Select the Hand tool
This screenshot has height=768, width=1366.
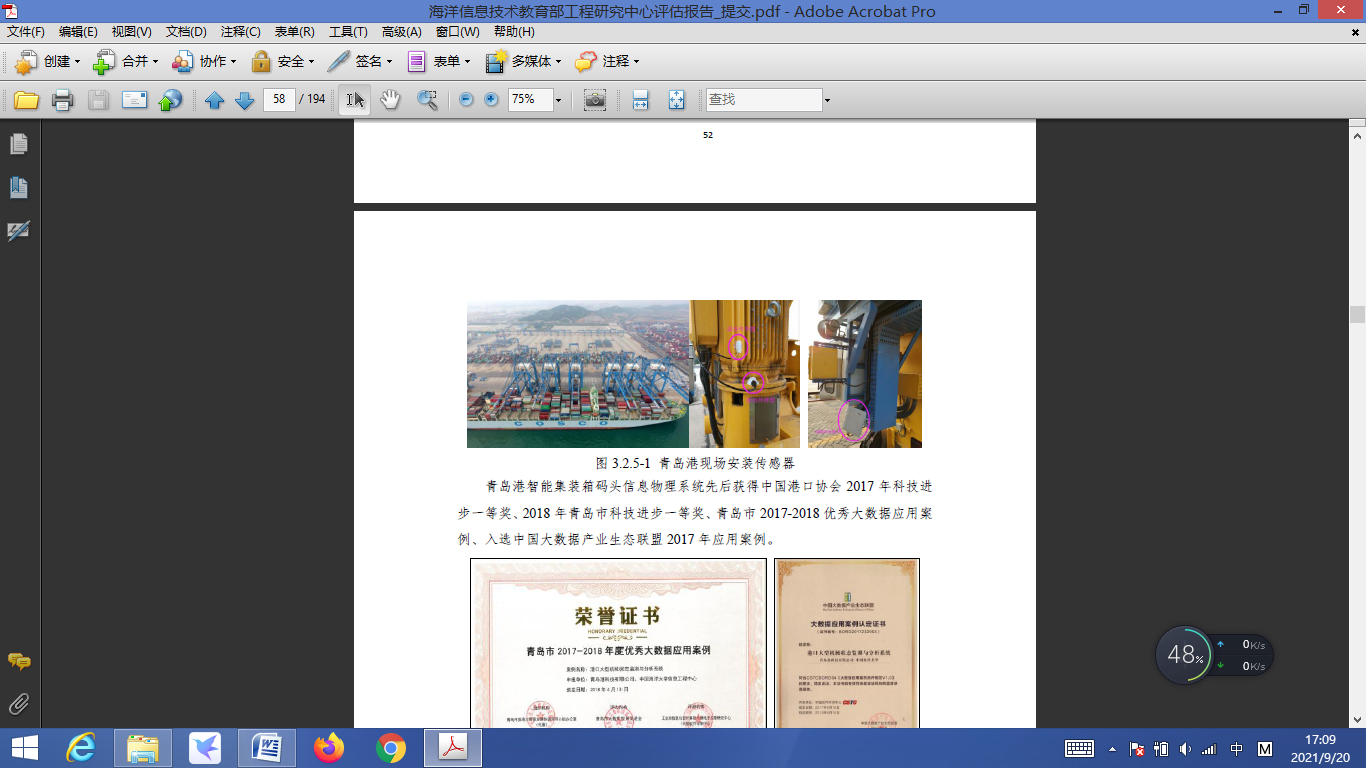390,100
